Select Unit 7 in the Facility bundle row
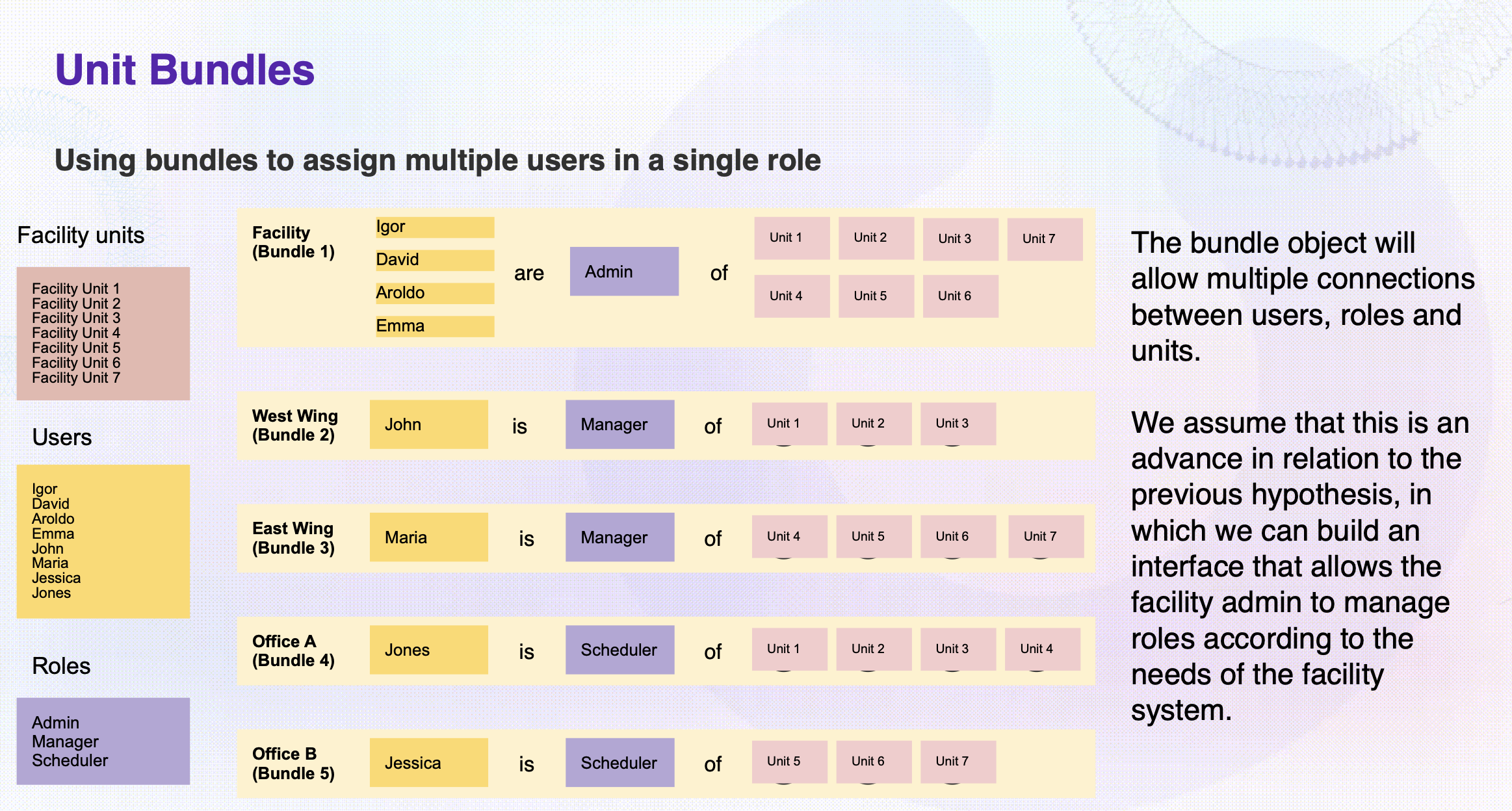The width and height of the screenshot is (1512, 811). tap(1045, 238)
